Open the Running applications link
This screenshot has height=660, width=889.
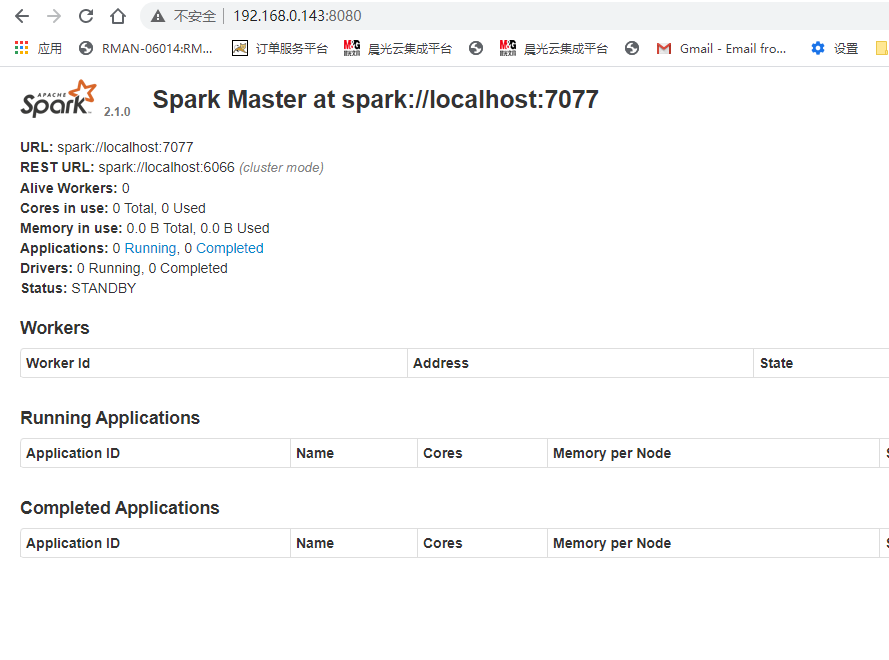click(150, 248)
